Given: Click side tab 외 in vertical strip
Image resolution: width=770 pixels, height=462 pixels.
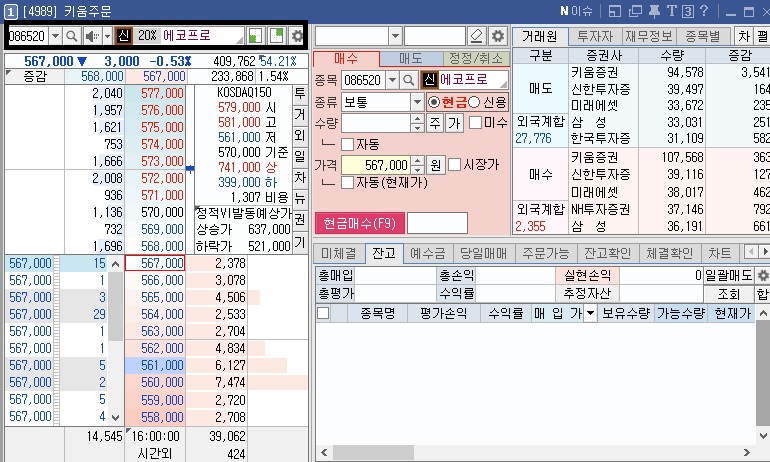Looking at the screenshot, I should point(300,136).
